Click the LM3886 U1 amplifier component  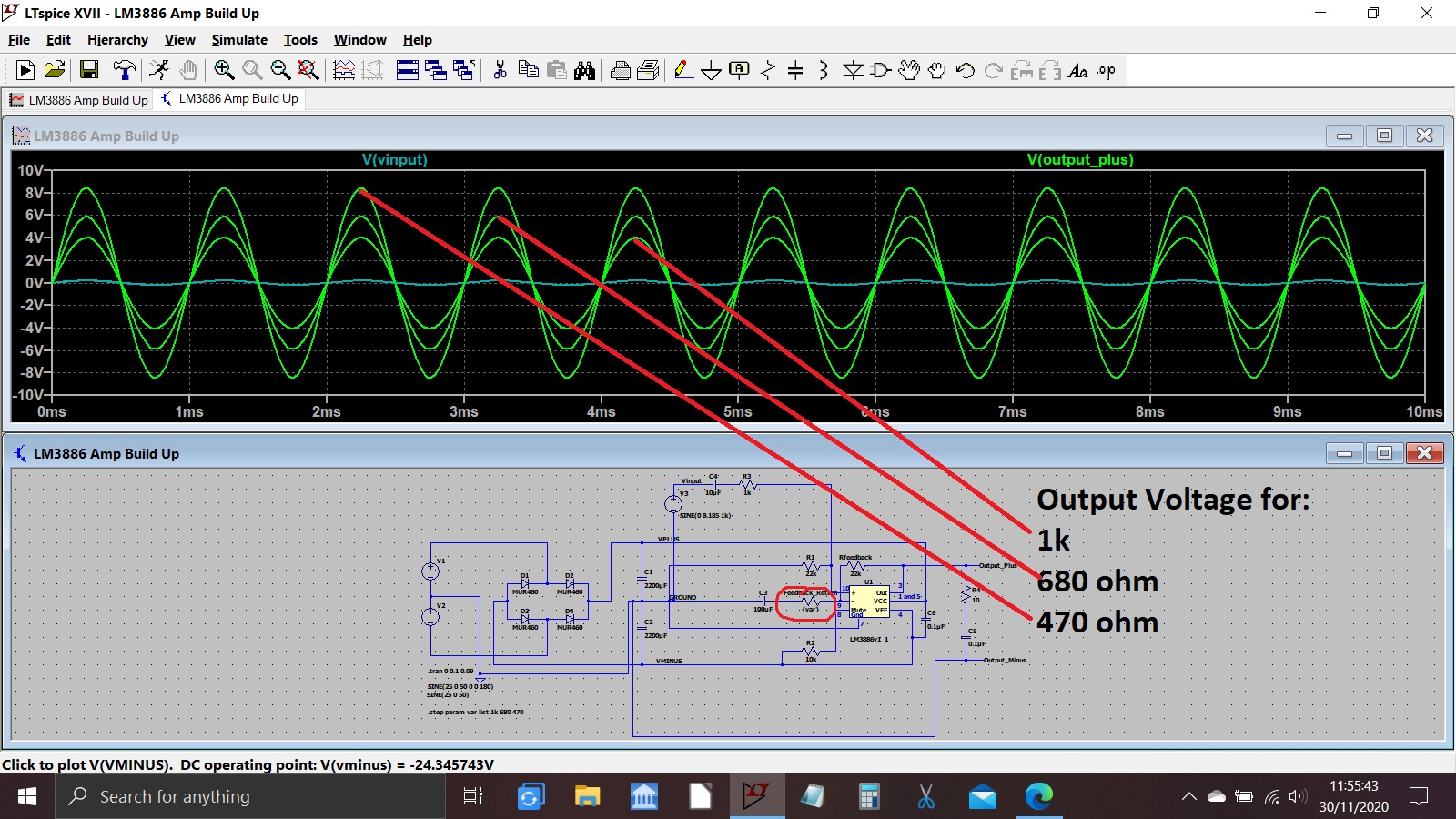(869, 602)
